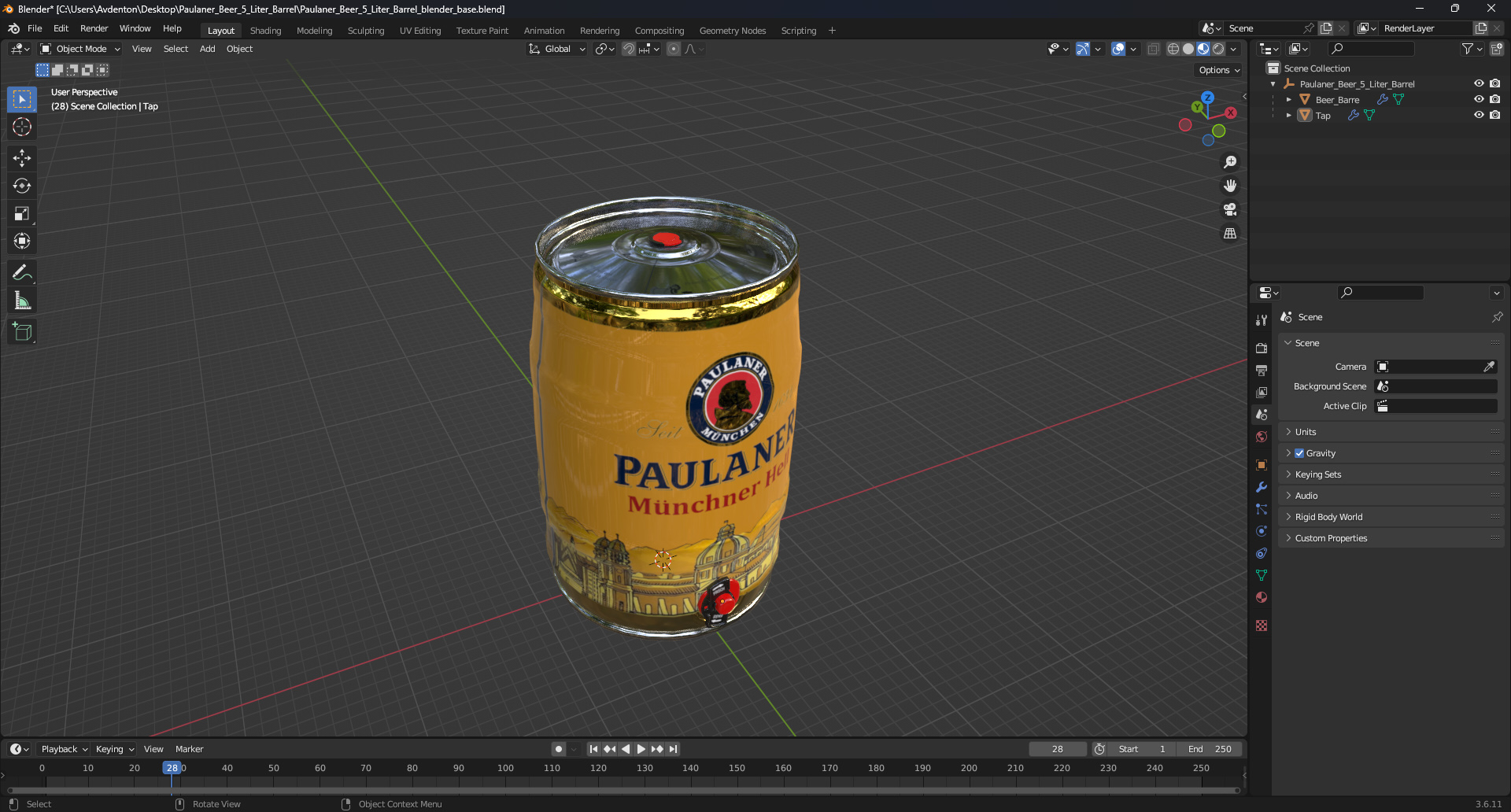Screen dimensions: 1511x812
Task: Activate the Scale tool
Action: 22,213
